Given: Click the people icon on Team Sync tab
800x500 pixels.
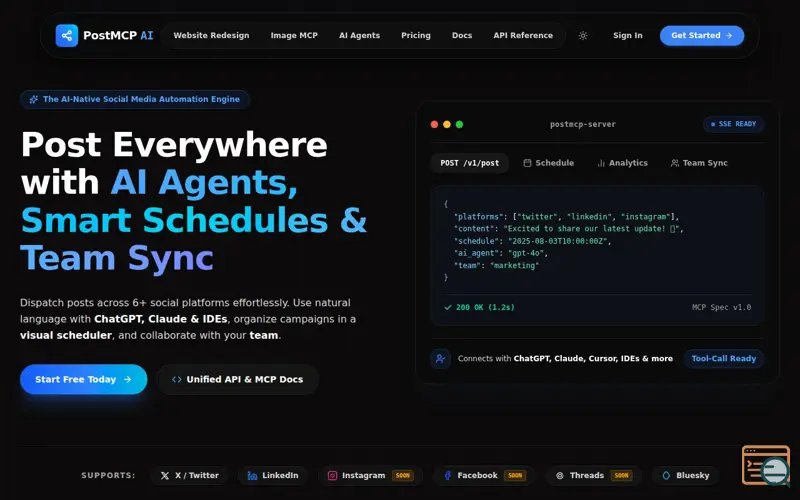Looking at the screenshot, I should 674,163.
